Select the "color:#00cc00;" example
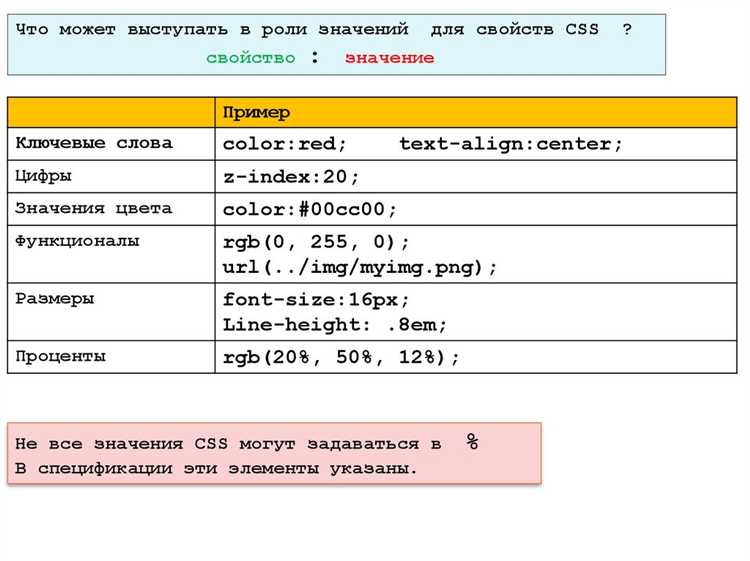750x561 pixels. point(310,210)
